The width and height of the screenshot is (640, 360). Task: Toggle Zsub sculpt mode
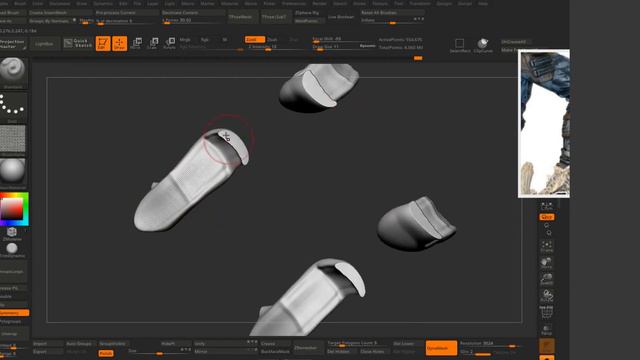pyautogui.click(x=272, y=40)
